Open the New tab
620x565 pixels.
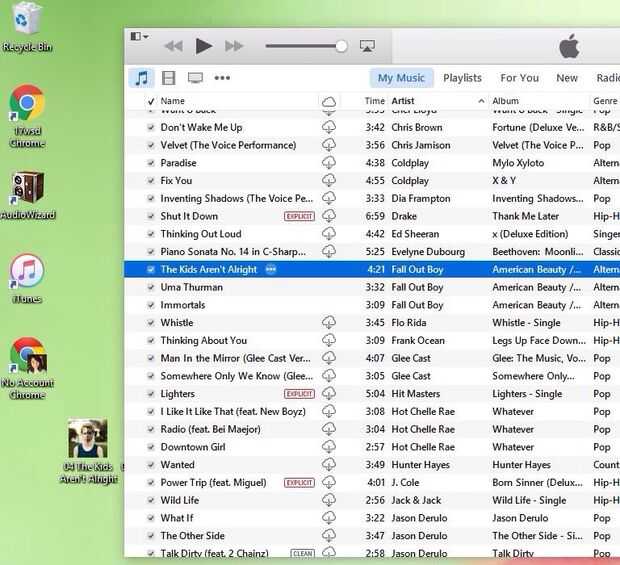point(567,78)
